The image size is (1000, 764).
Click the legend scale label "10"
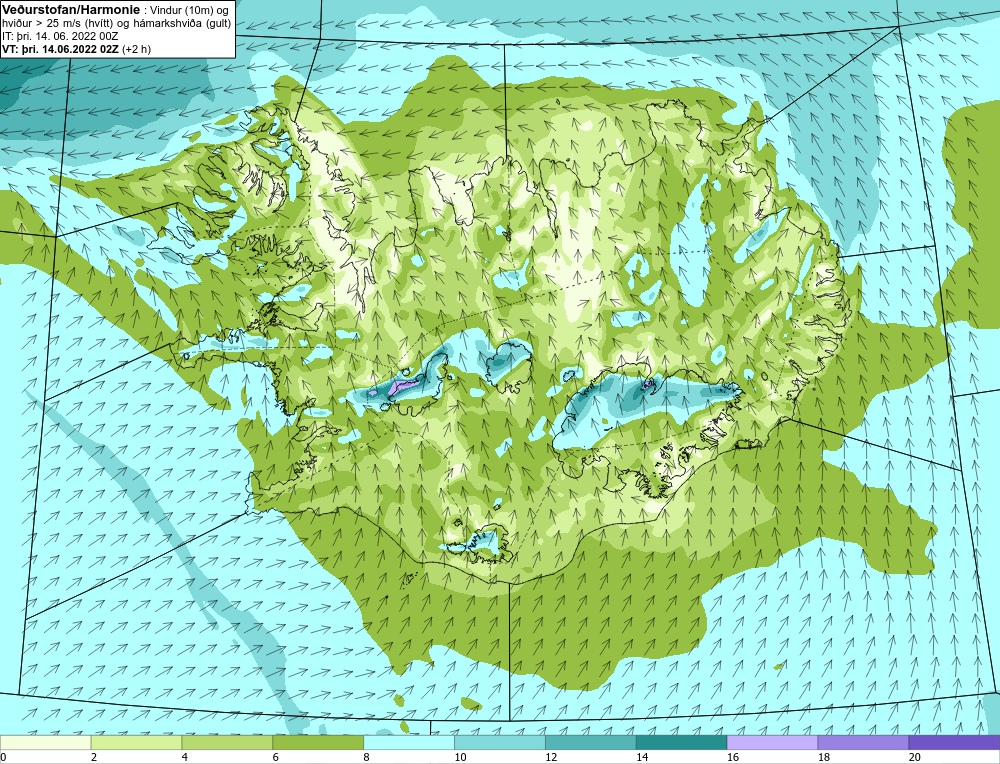point(460,757)
